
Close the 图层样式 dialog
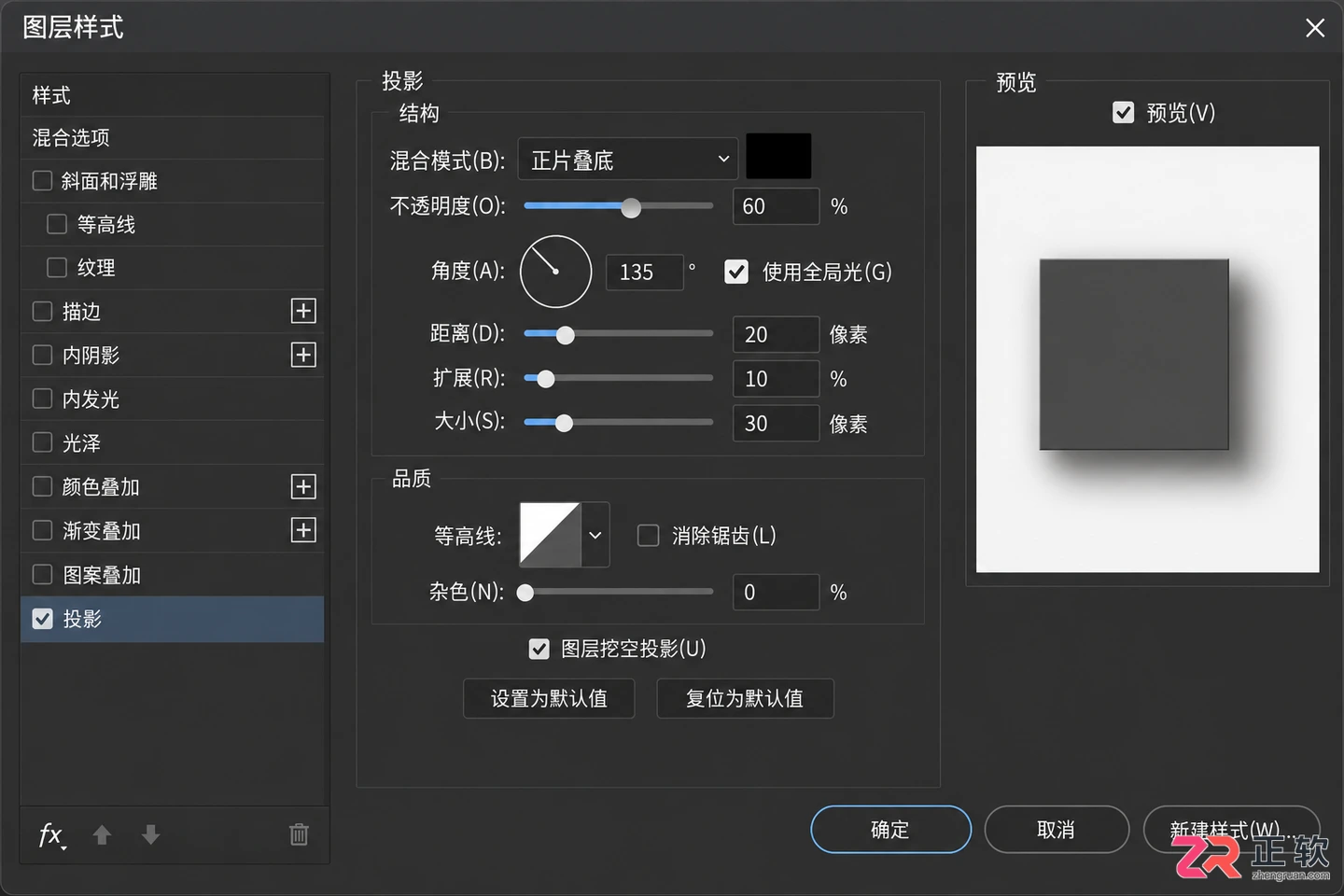(x=1314, y=28)
